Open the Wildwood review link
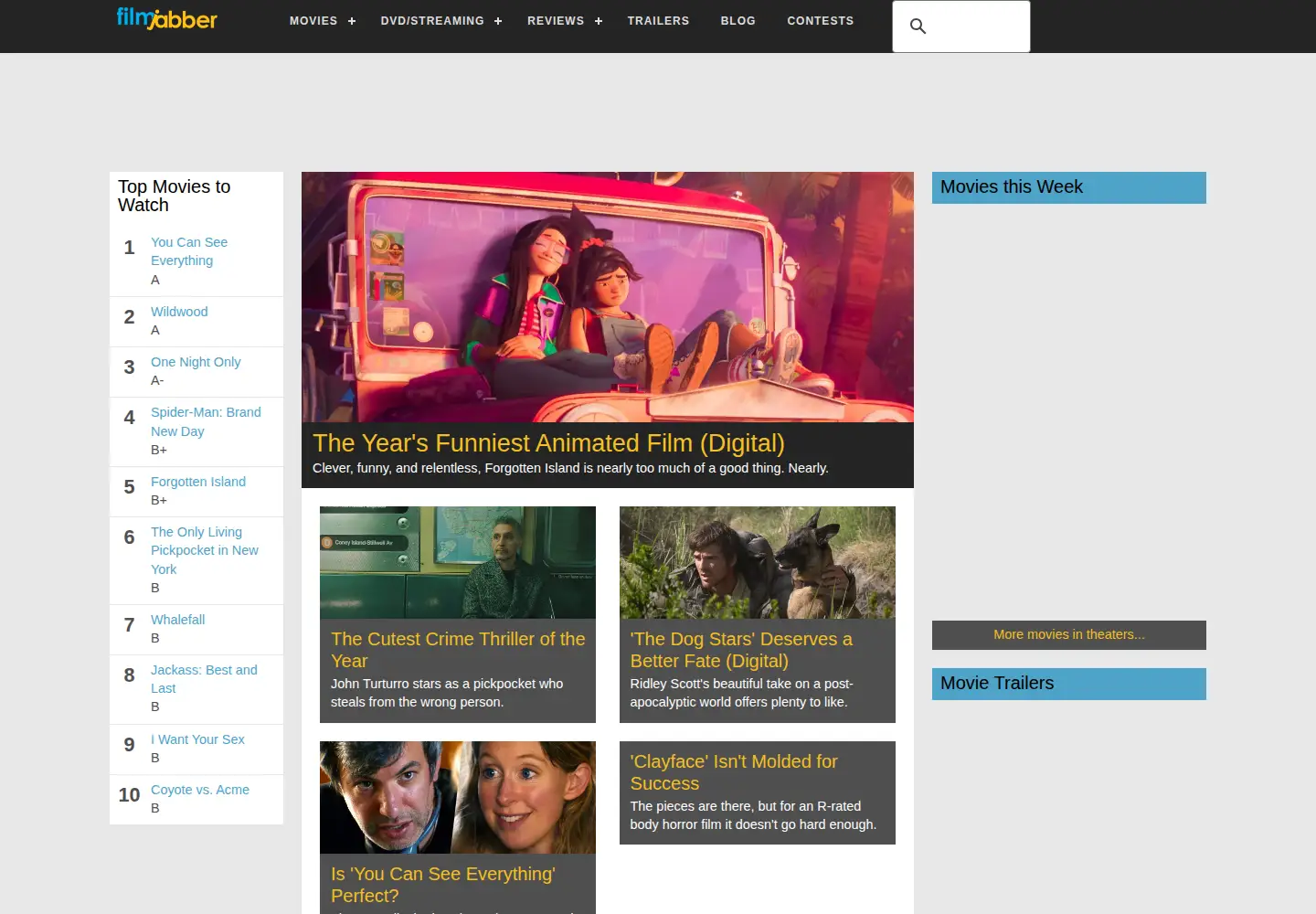 coord(179,312)
